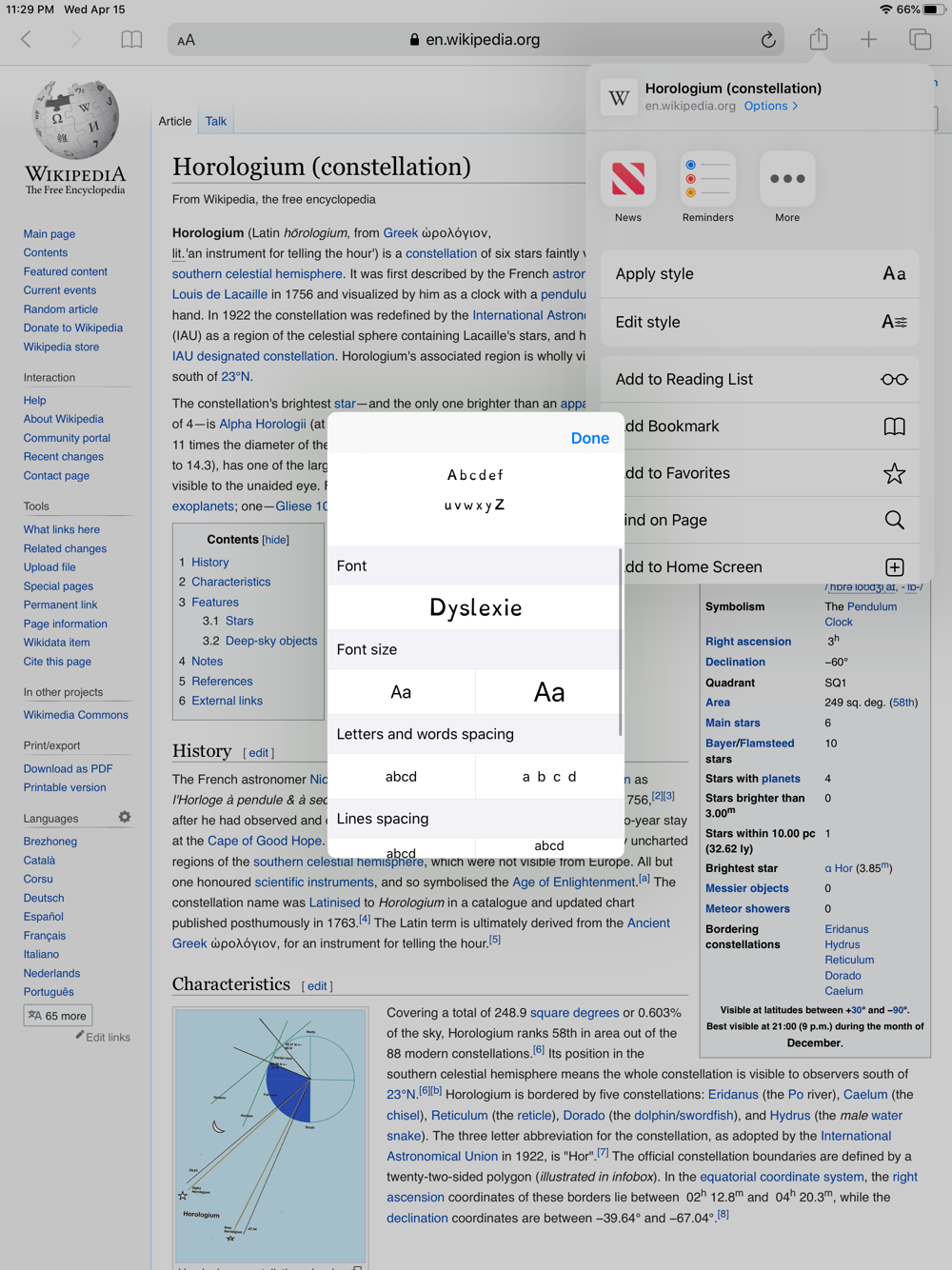Open the What links here tool
Screen dimensions: 952x1270
pos(62,530)
